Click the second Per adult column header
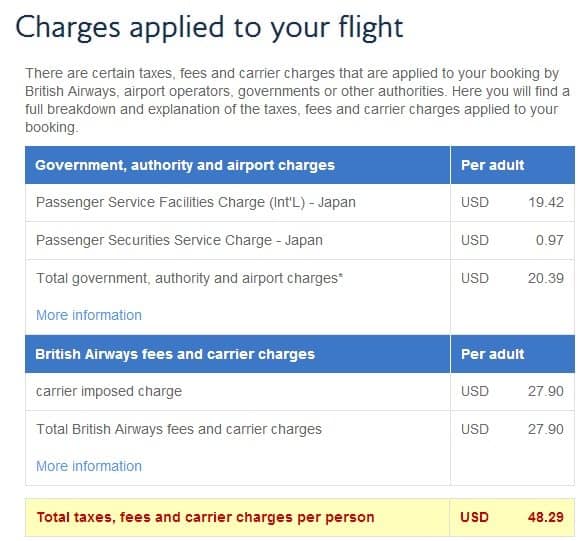Image resolution: width=578 pixels, height=541 pixels. 492,355
